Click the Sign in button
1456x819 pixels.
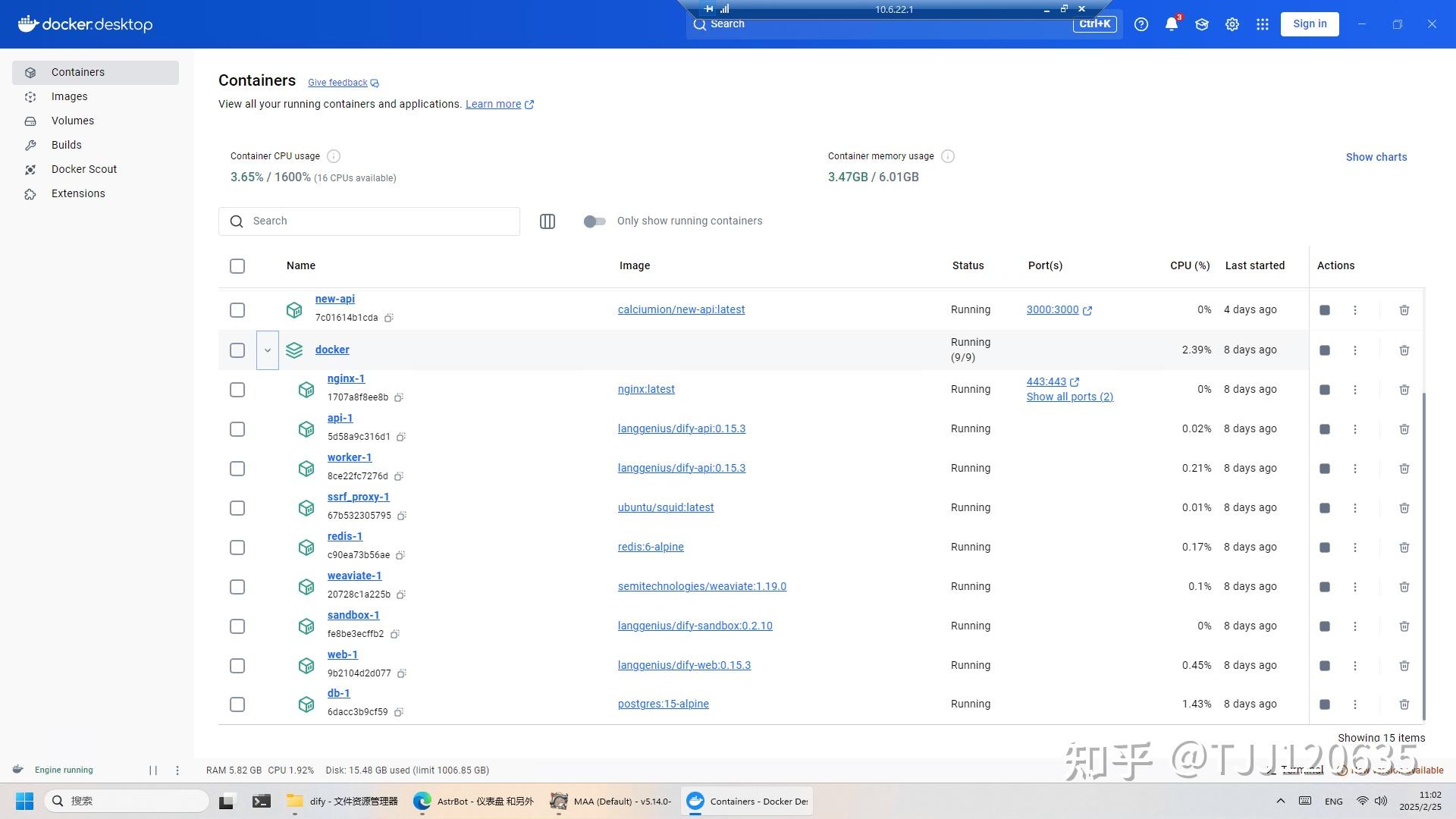point(1310,24)
